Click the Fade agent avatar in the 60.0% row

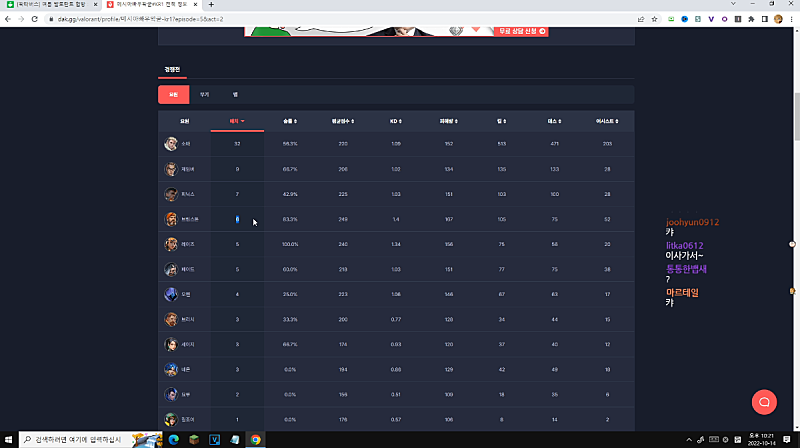pos(171,269)
